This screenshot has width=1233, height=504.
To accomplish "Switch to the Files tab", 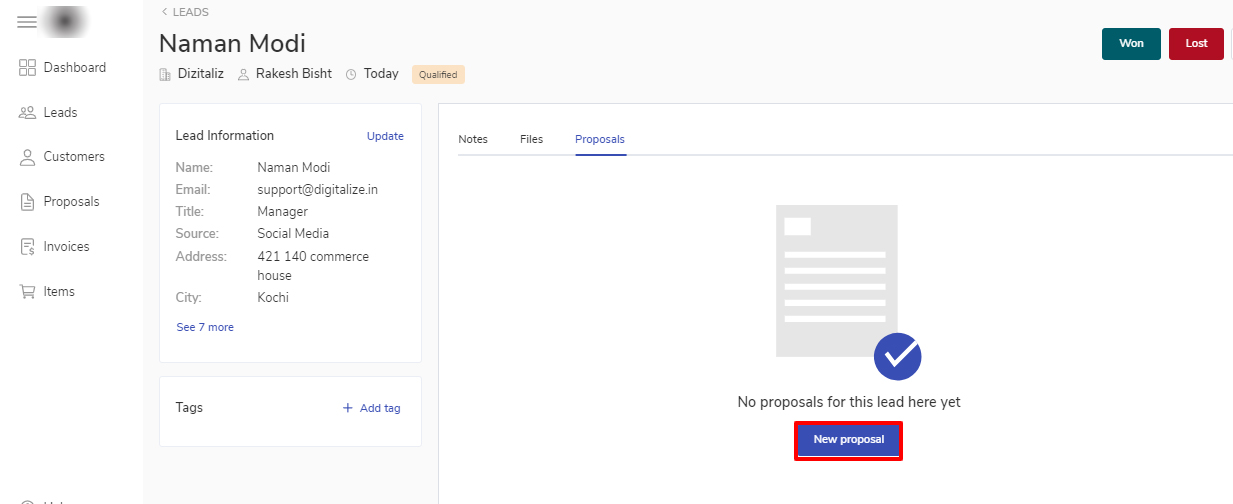I will pos(531,139).
